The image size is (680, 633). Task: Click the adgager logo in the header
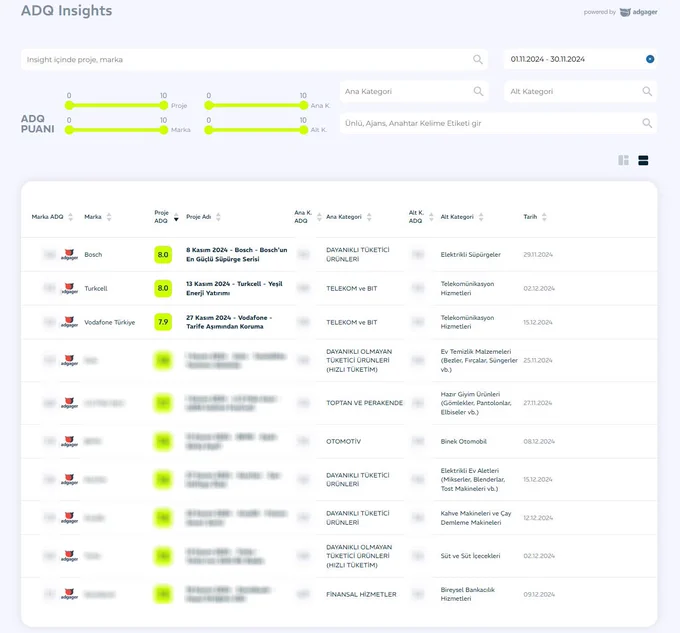(x=638, y=12)
